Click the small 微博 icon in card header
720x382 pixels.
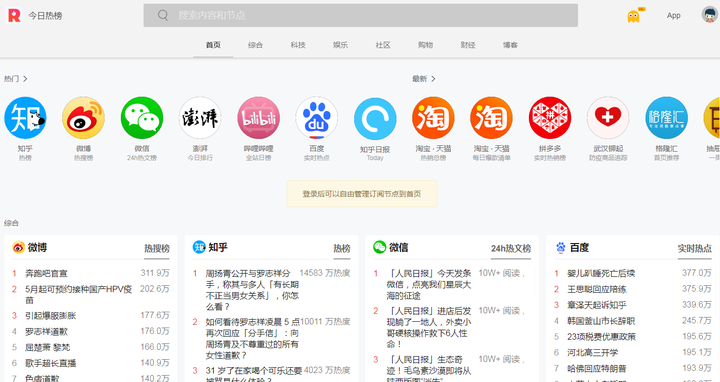pos(18,247)
